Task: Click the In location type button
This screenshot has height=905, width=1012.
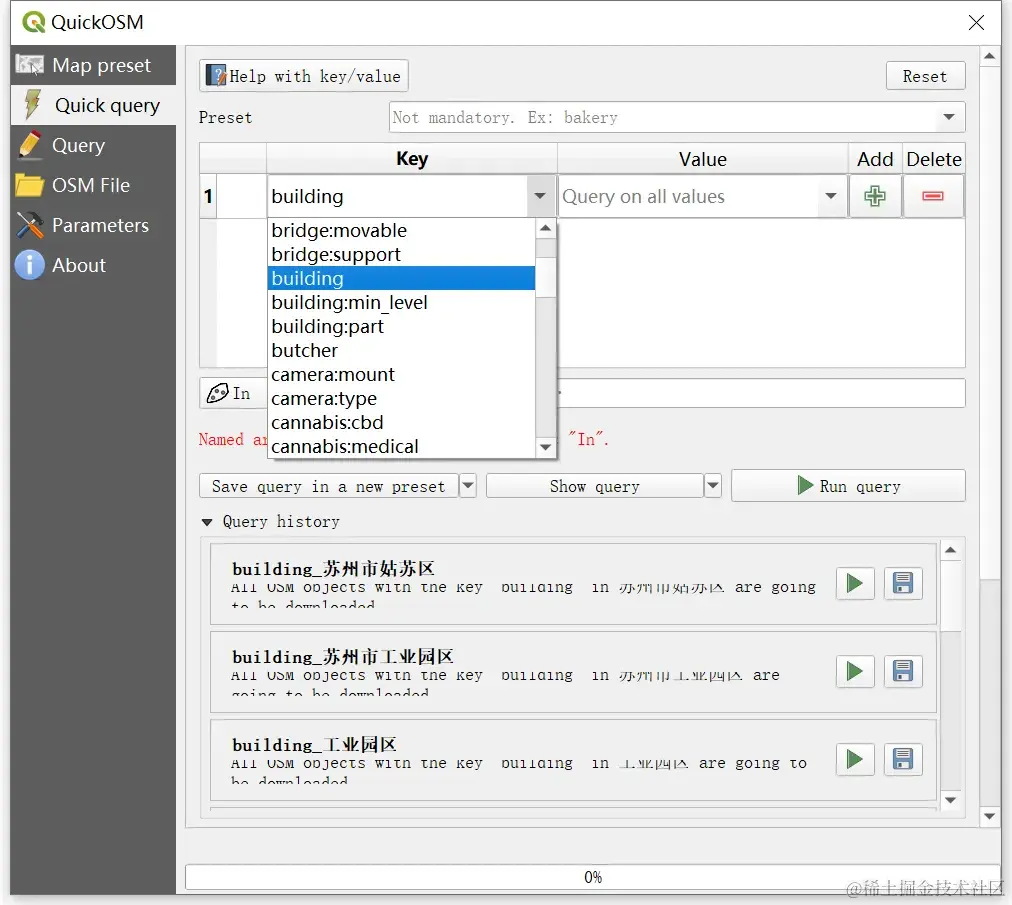Action: pyautogui.click(x=233, y=393)
